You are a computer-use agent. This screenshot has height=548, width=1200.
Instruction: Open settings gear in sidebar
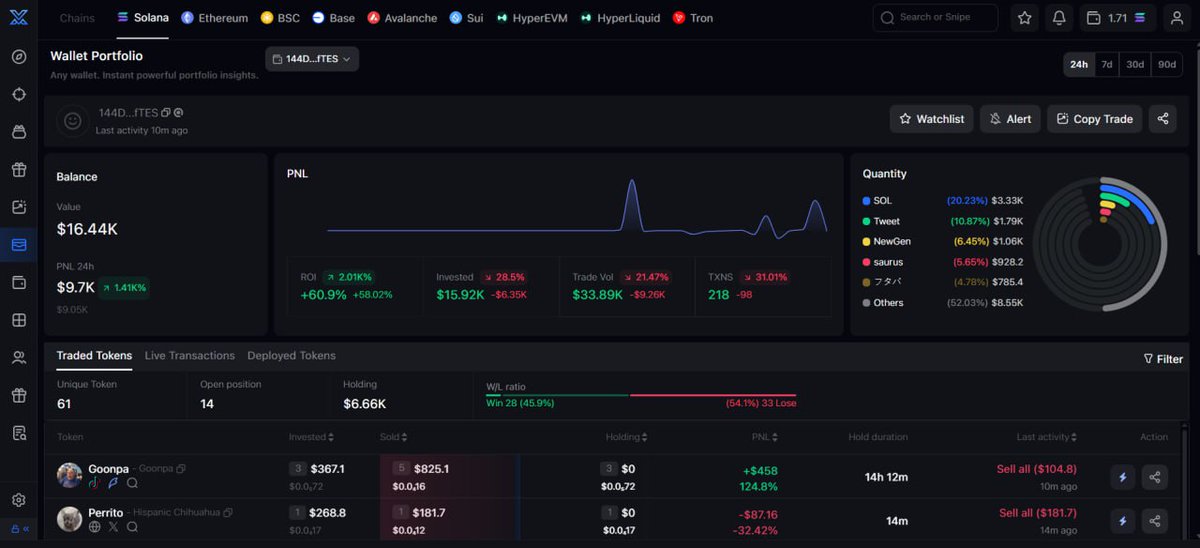pyautogui.click(x=19, y=500)
